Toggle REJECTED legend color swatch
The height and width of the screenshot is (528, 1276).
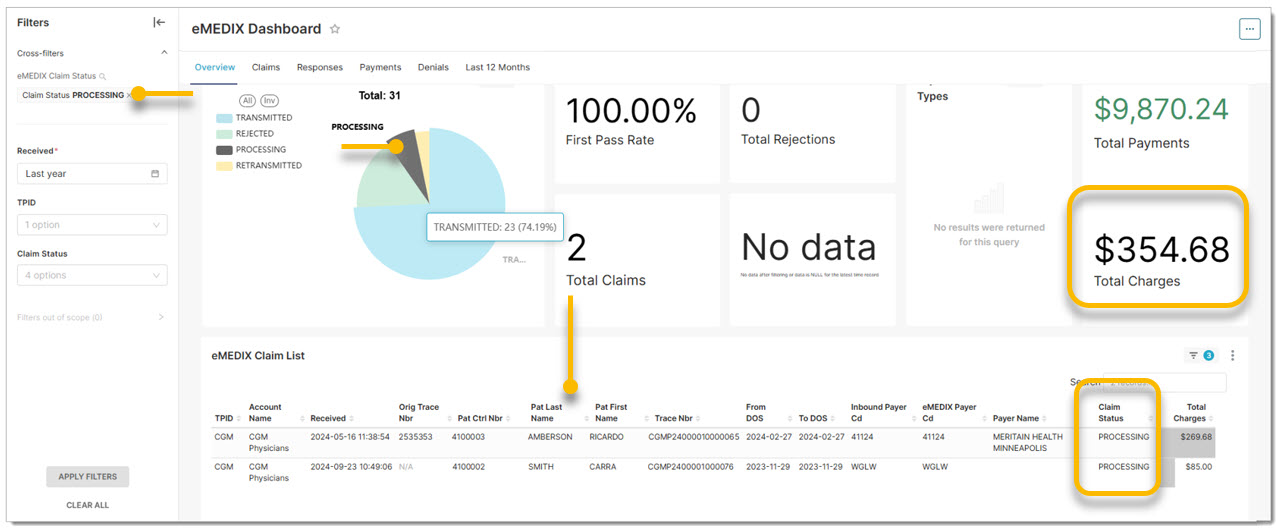click(224, 134)
